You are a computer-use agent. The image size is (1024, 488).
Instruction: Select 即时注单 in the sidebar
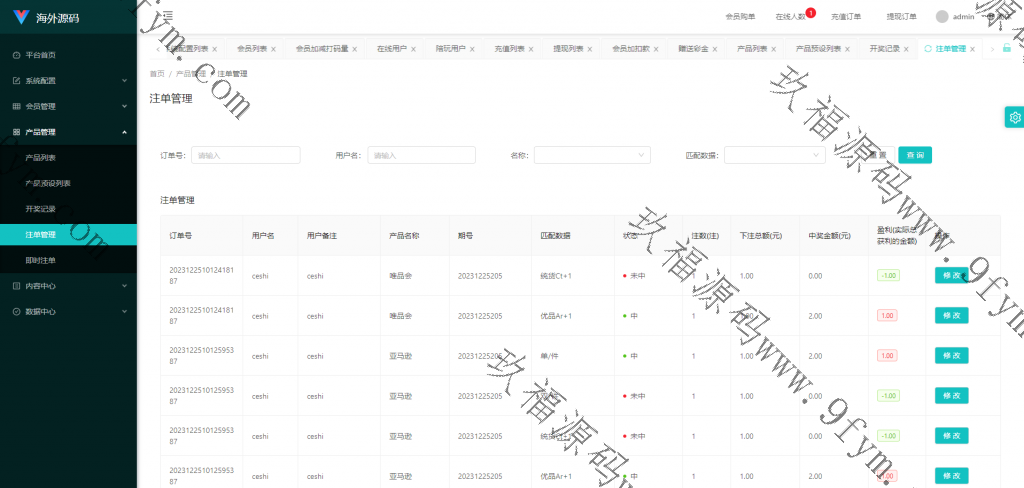(41, 260)
